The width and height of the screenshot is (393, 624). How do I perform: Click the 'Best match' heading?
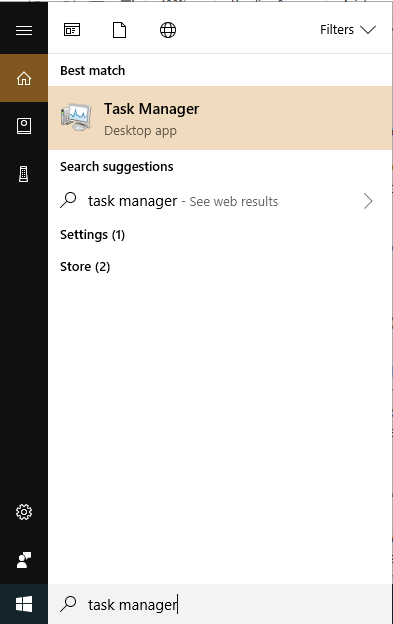click(93, 71)
